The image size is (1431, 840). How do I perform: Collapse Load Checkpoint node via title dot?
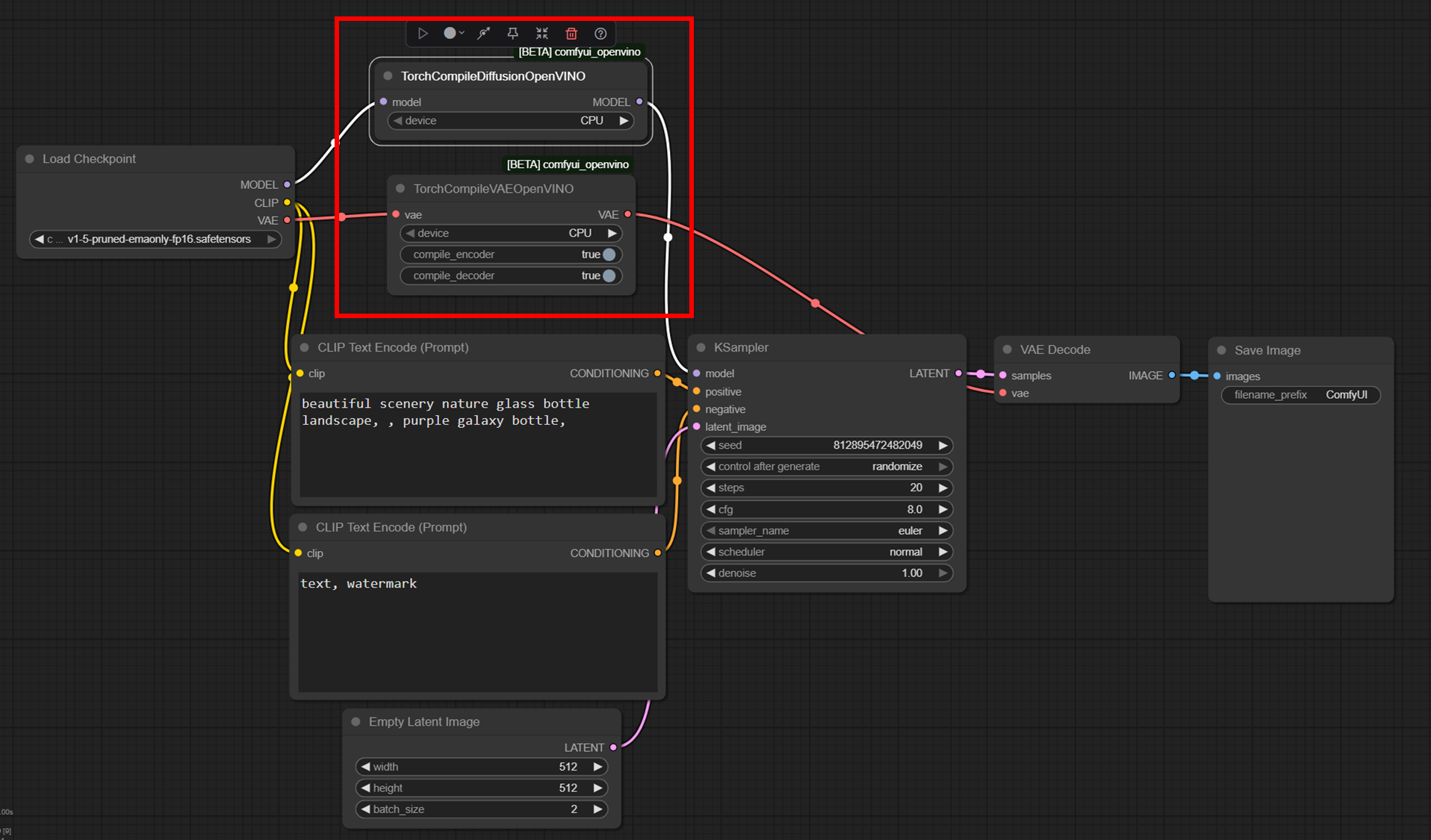click(30, 159)
